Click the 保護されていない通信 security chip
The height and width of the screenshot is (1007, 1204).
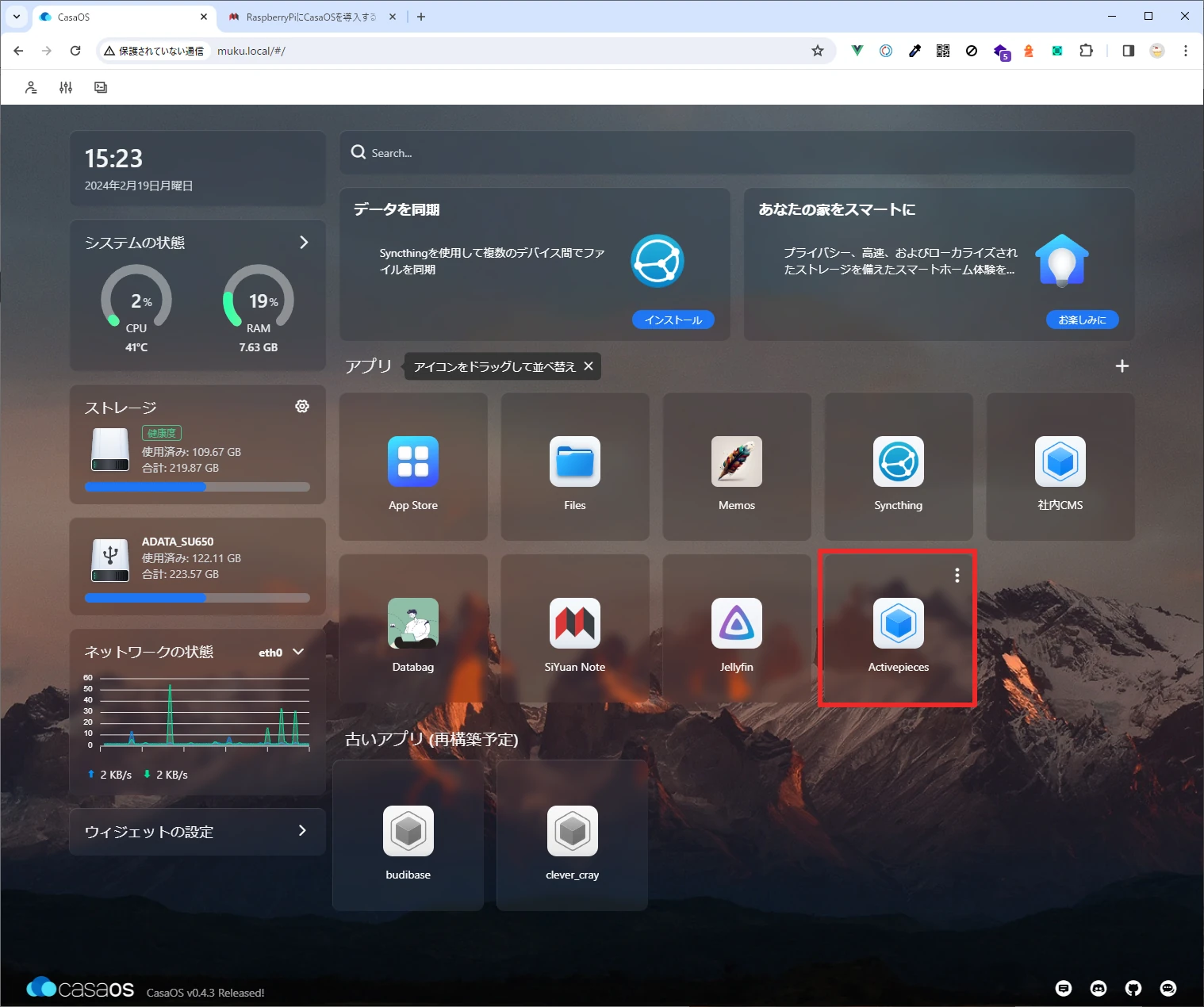point(154,51)
